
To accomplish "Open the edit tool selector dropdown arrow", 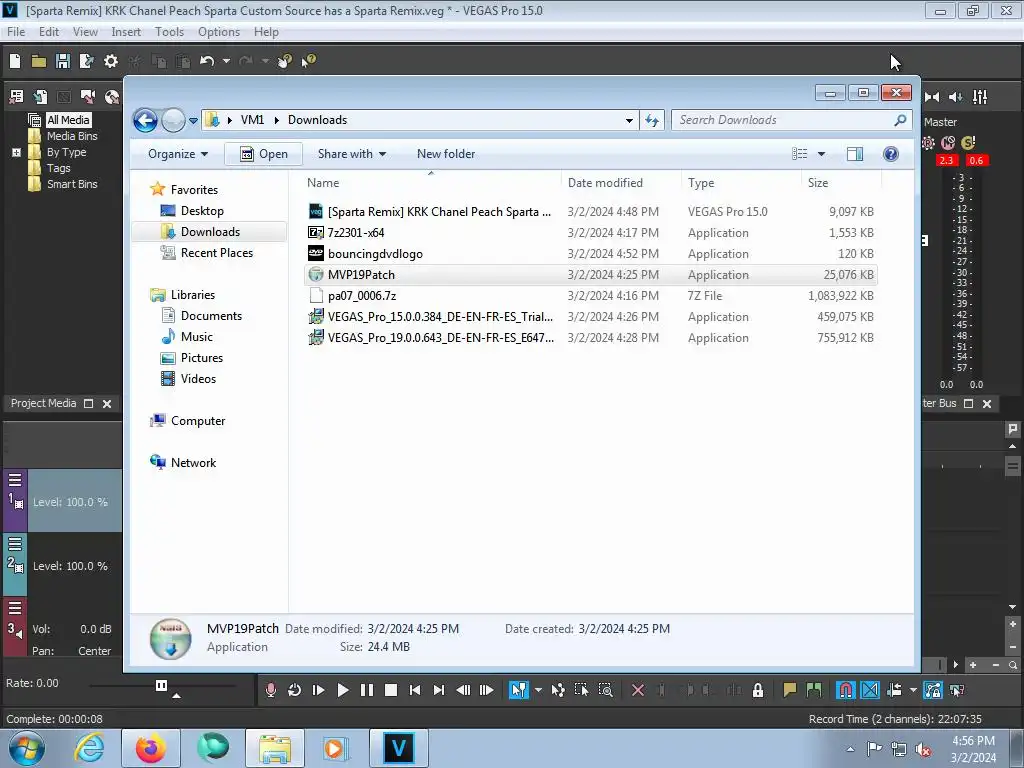I will [x=538, y=690].
